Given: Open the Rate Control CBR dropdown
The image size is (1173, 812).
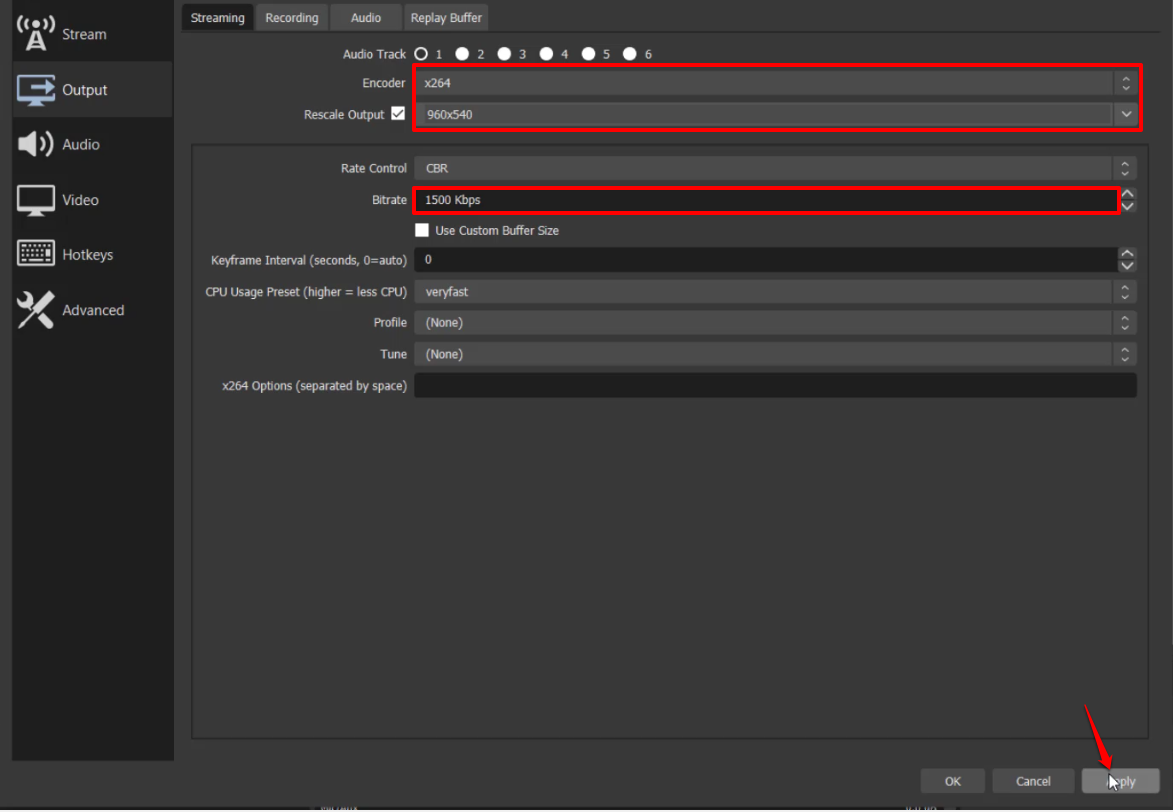Looking at the screenshot, I should (774, 168).
